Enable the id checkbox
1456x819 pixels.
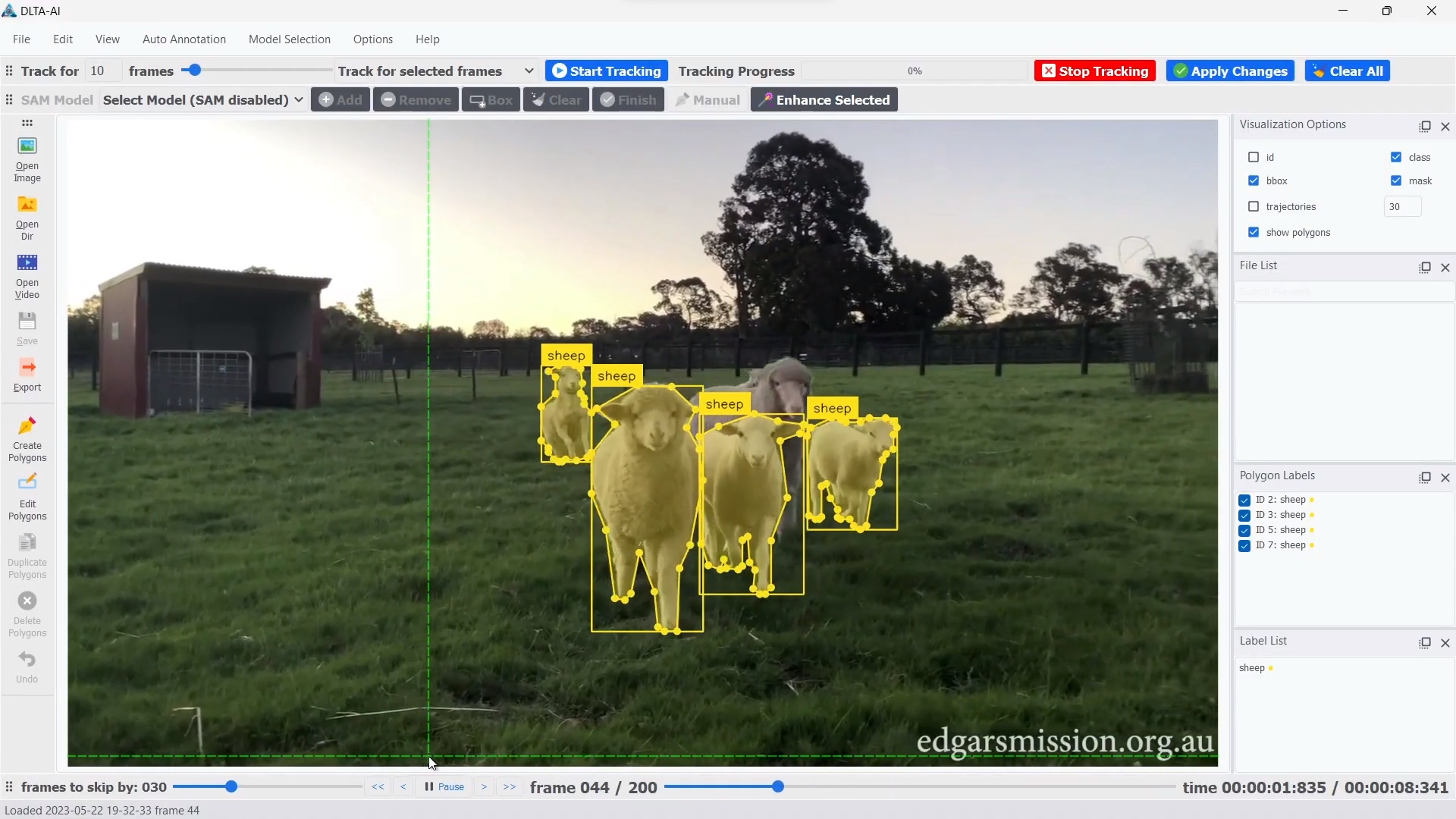pyautogui.click(x=1254, y=157)
